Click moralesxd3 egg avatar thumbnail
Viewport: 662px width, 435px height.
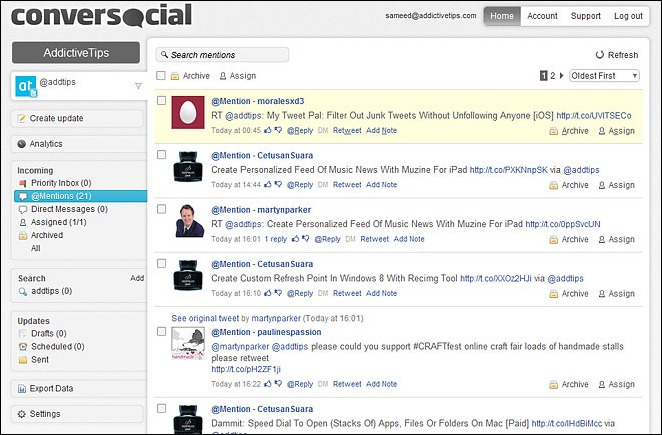tap(188, 112)
